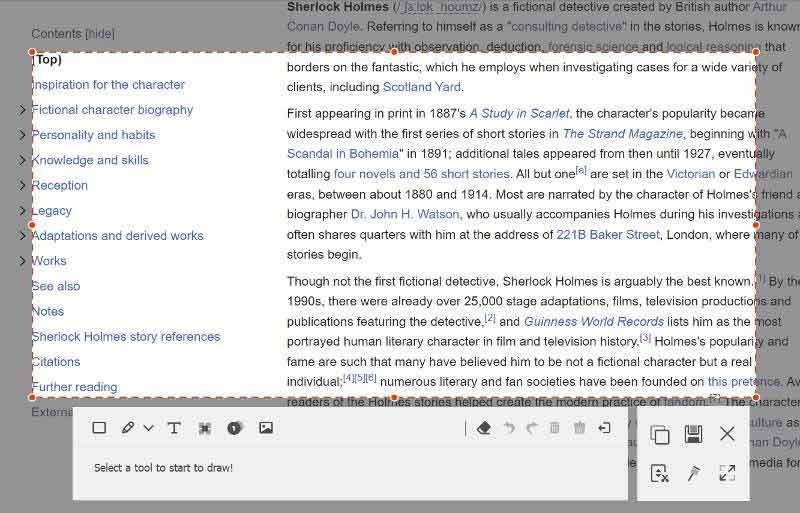Select the numbered step marker tool
The height and width of the screenshot is (513, 800).
click(x=235, y=428)
